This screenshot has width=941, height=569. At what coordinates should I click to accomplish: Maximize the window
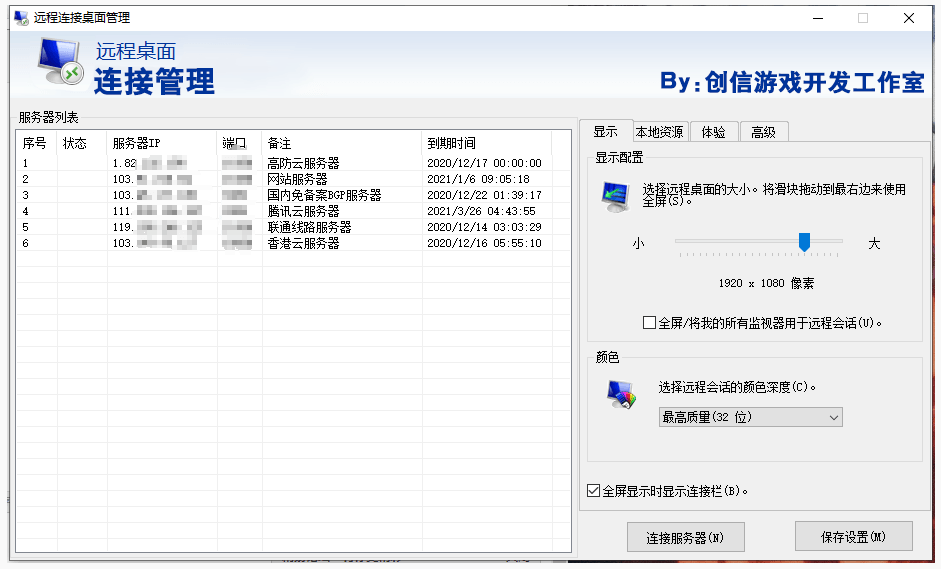pyautogui.click(x=863, y=18)
